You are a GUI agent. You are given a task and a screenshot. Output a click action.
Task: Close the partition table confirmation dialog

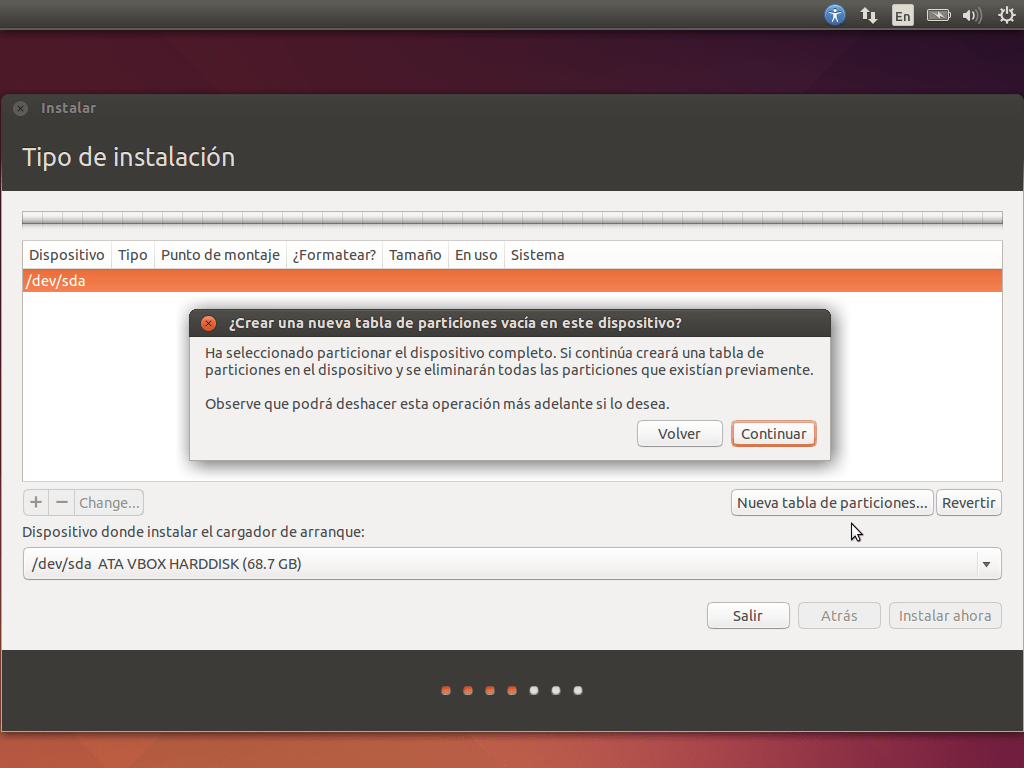pyautogui.click(x=208, y=323)
